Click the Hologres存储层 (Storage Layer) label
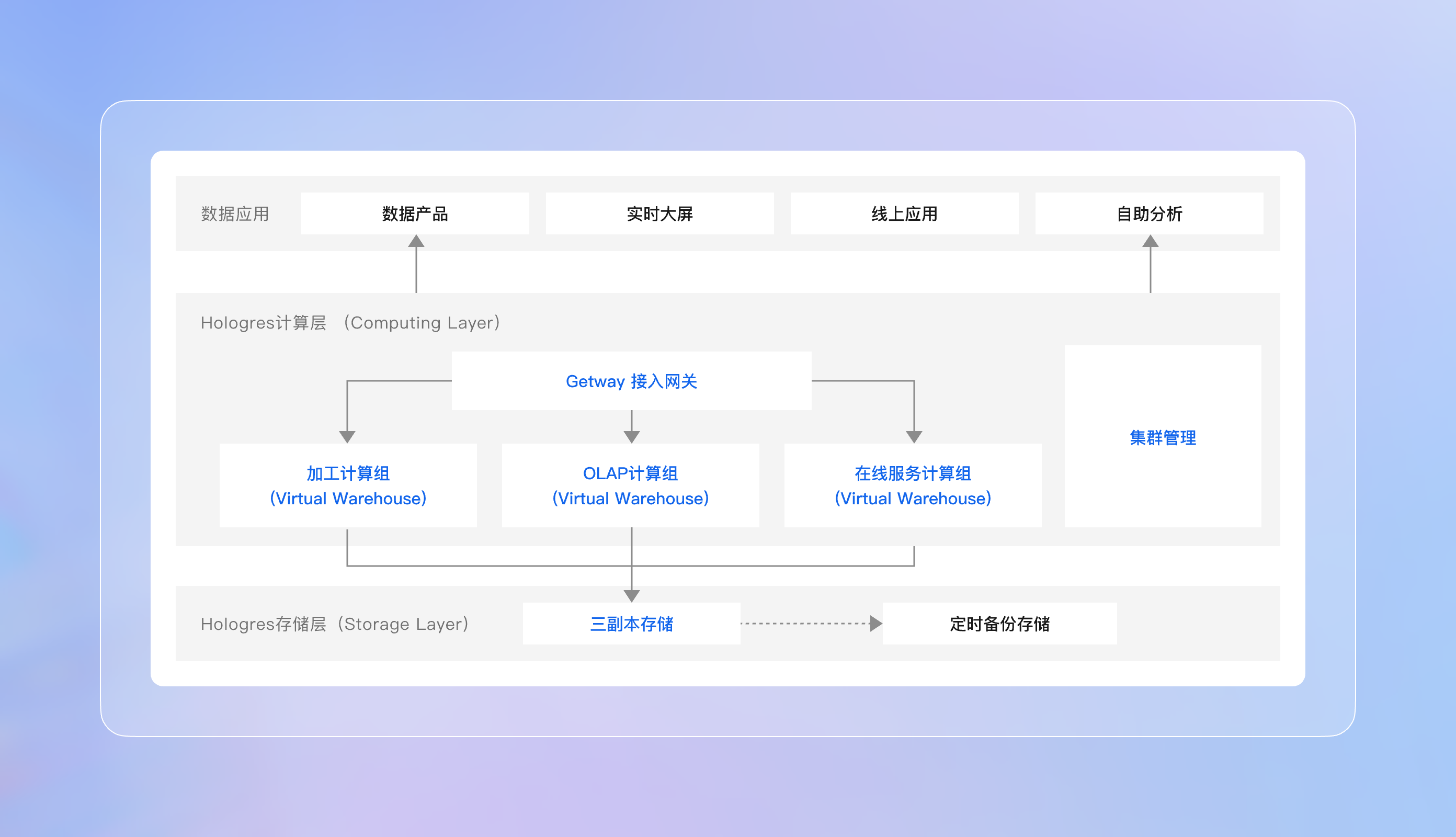The width and height of the screenshot is (1456, 837). click(x=335, y=624)
